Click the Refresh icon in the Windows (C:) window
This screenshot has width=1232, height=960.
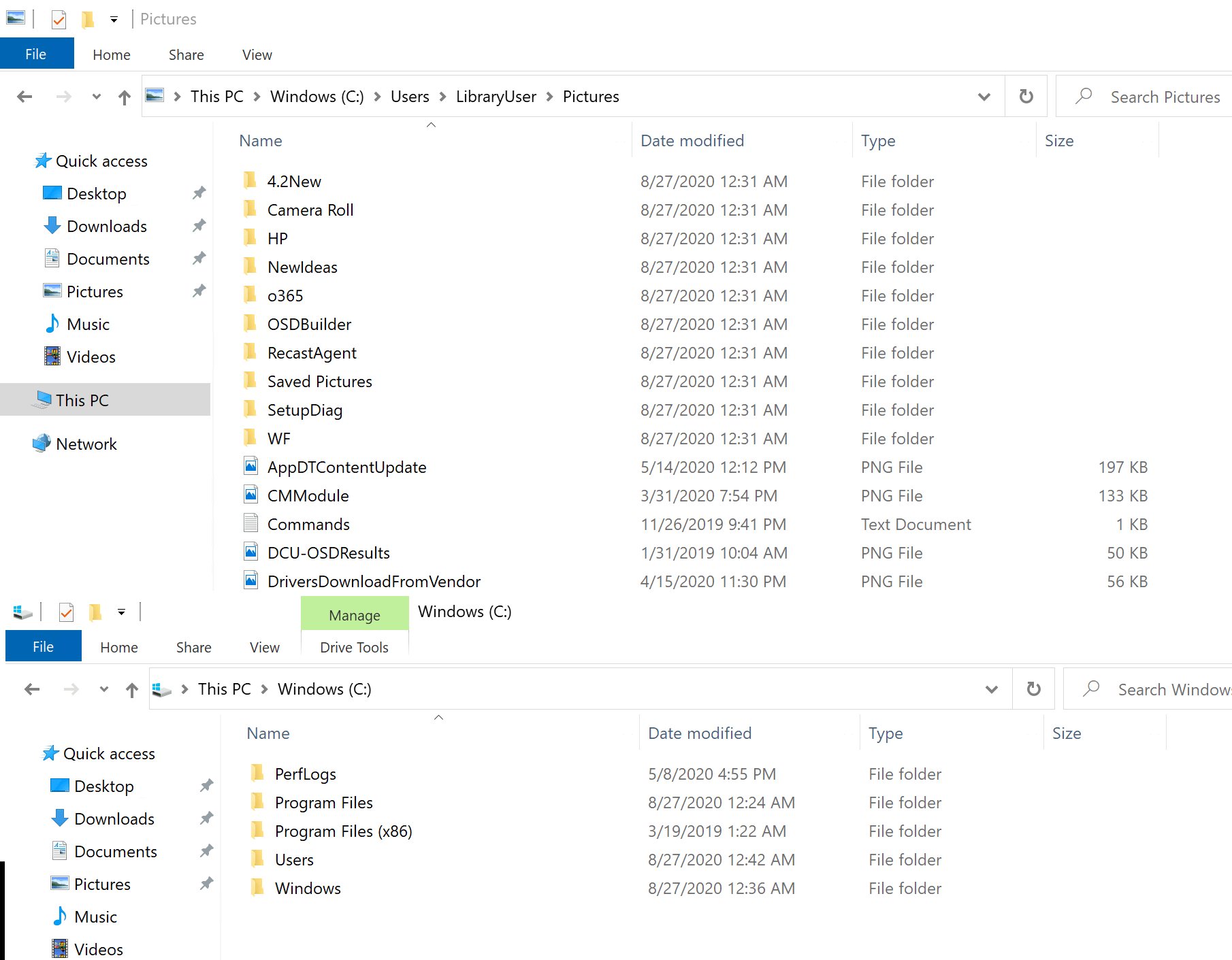pyautogui.click(x=1033, y=689)
